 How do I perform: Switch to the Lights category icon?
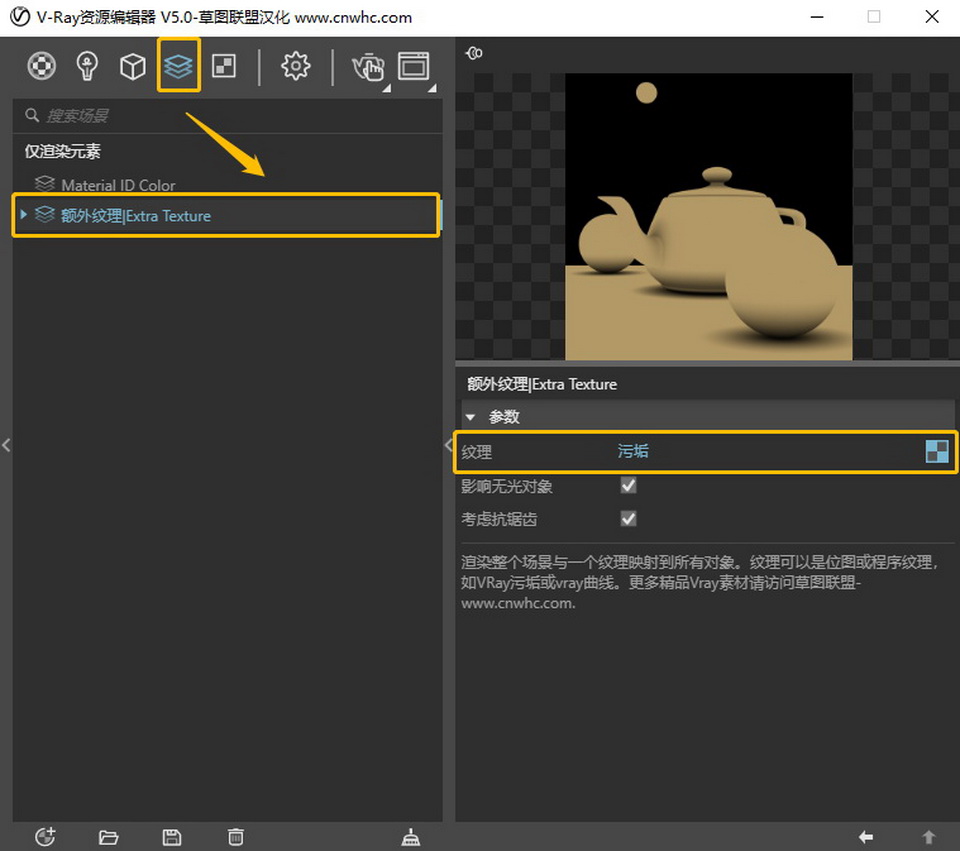[88, 66]
